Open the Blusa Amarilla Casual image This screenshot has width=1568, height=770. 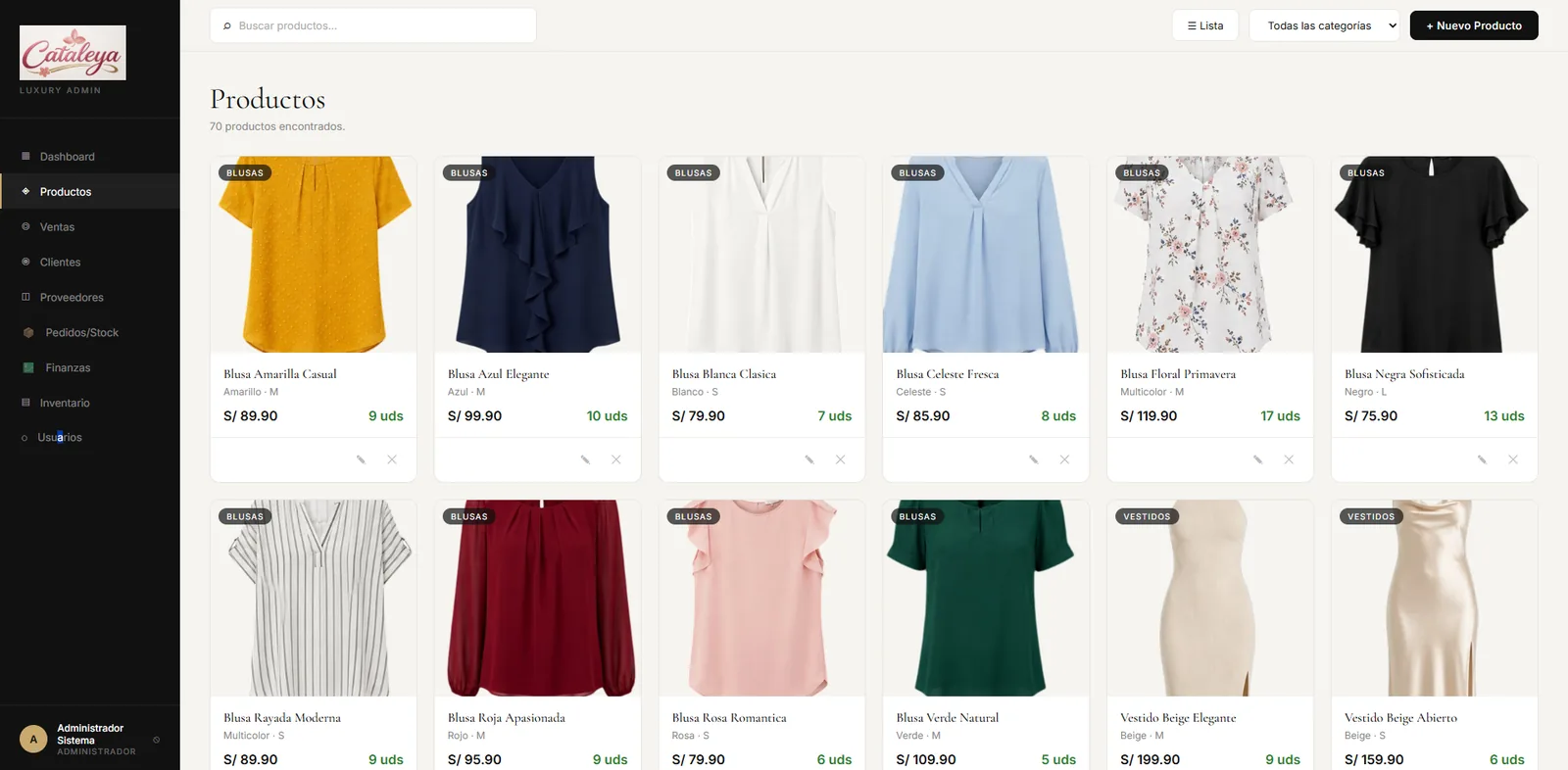coord(314,255)
